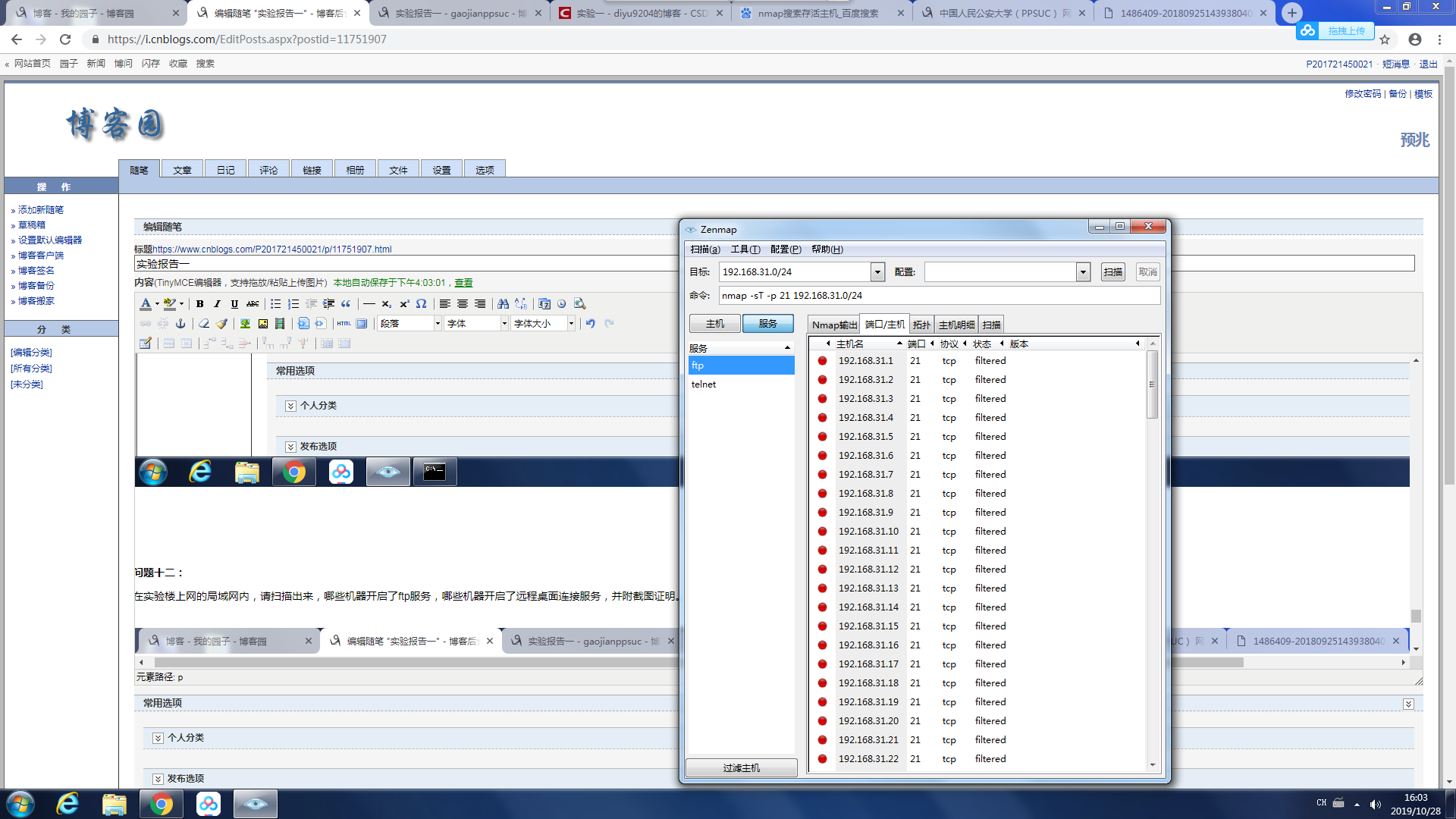Image resolution: width=1456 pixels, height=819 pixels.
Task: Click the blockquote icon in toolbar
Action: pos(346,304)
